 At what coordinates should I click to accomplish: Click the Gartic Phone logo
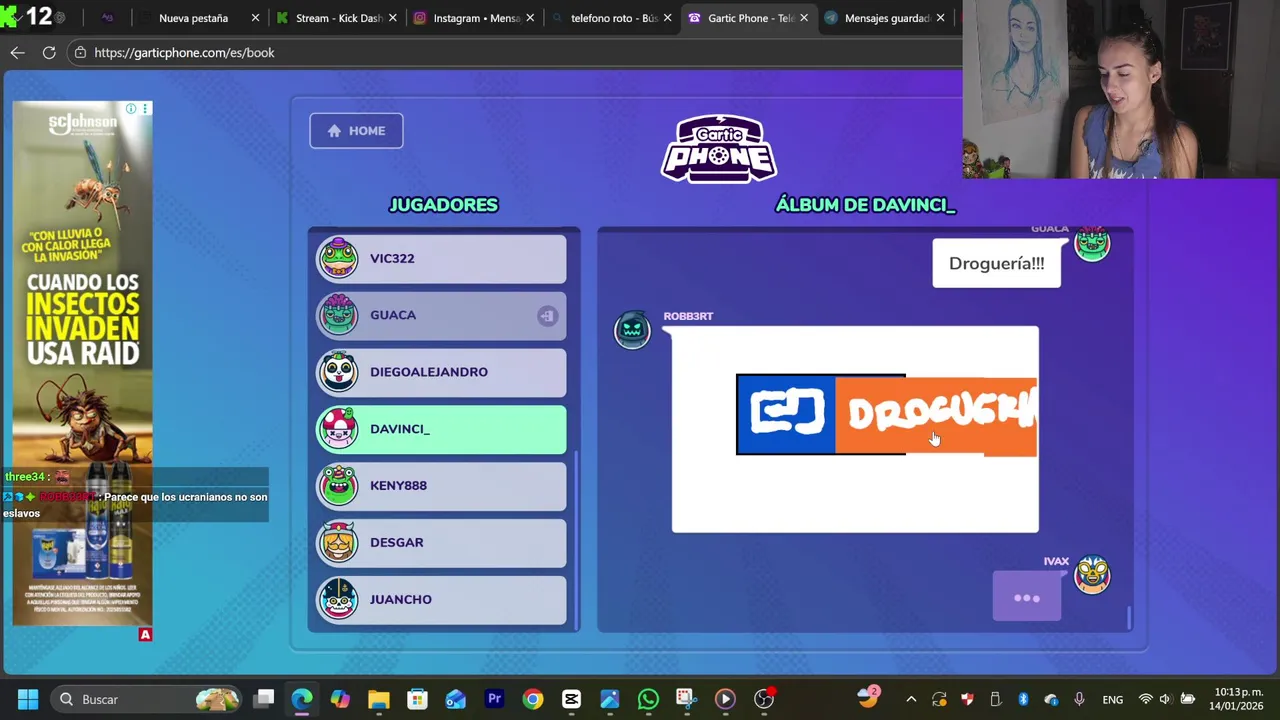tap(718, 149)
